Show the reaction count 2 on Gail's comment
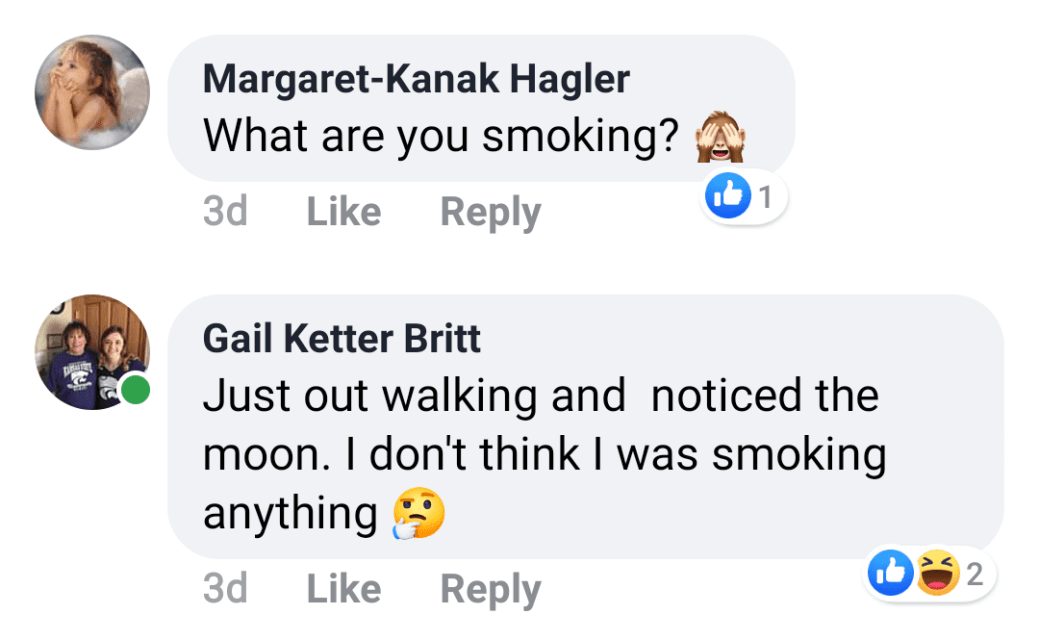Screen dimensions: 1039x640 974,574
